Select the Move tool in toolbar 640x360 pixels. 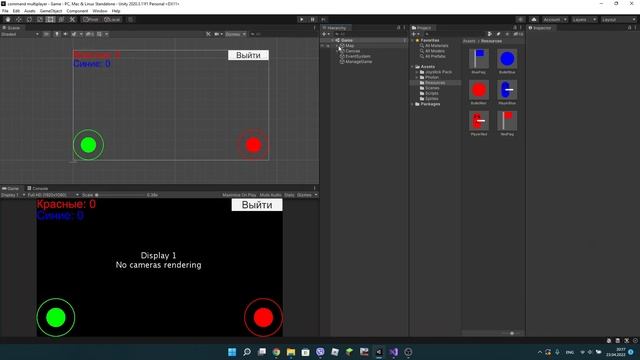click(19, 20)
